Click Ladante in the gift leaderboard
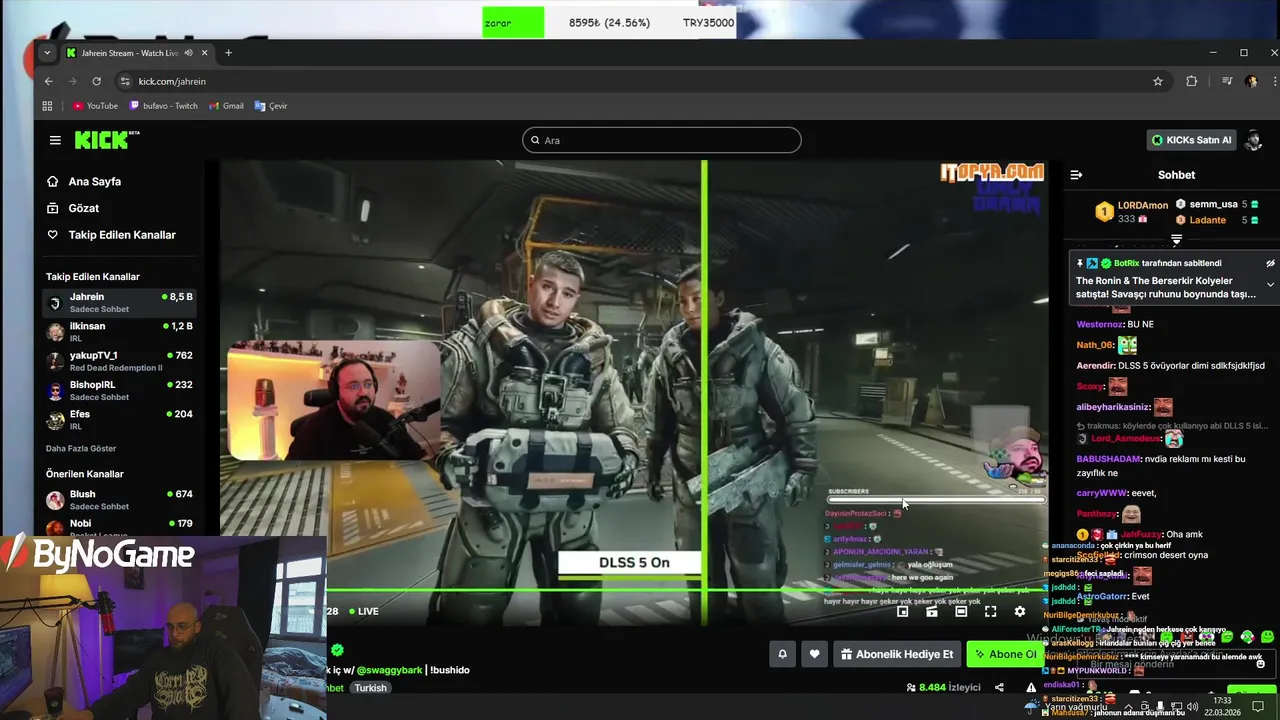Screen dimensions: 1280x720 point(1208,220)
